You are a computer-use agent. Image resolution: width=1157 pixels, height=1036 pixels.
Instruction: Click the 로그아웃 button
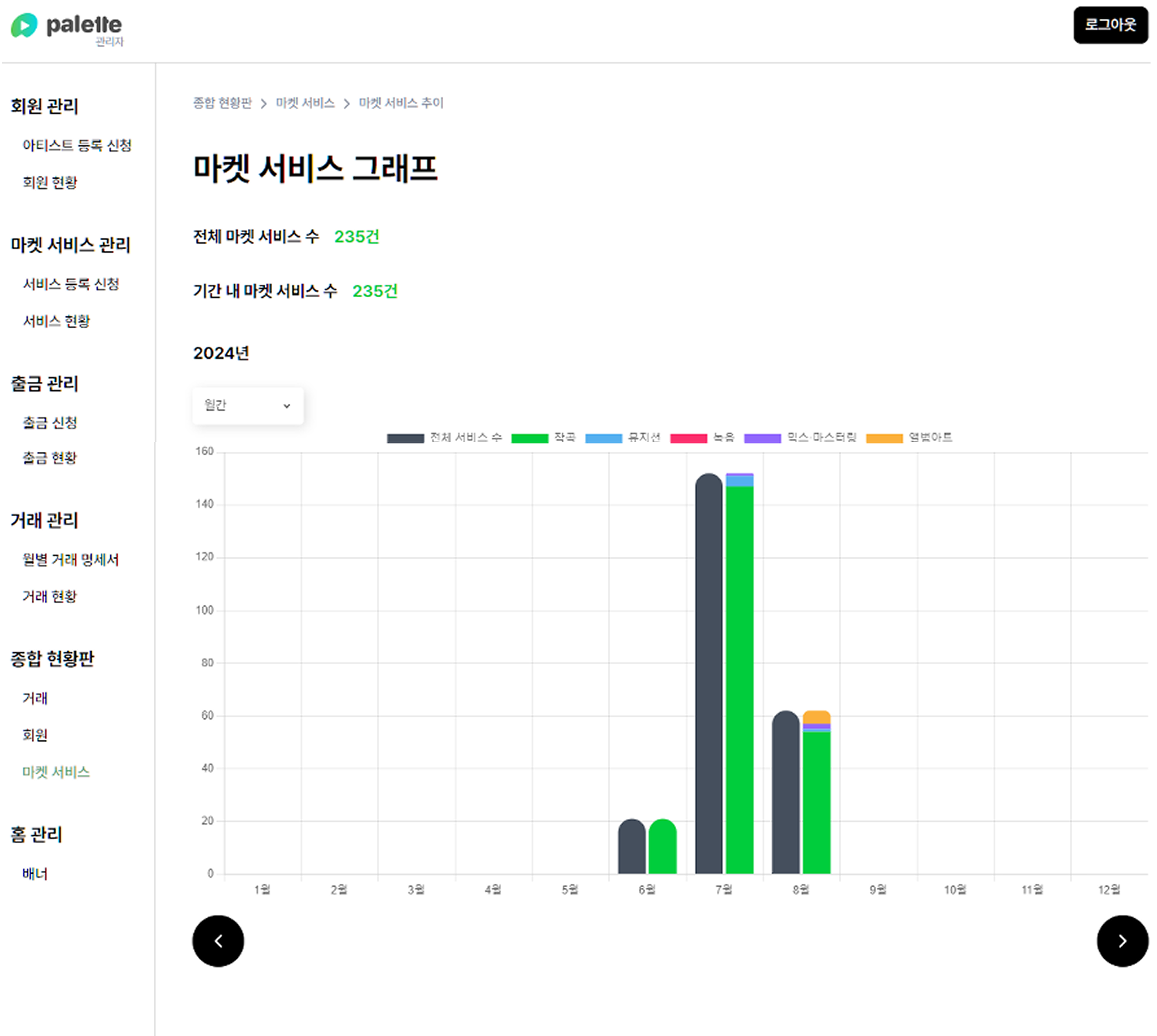[1110, 25]
